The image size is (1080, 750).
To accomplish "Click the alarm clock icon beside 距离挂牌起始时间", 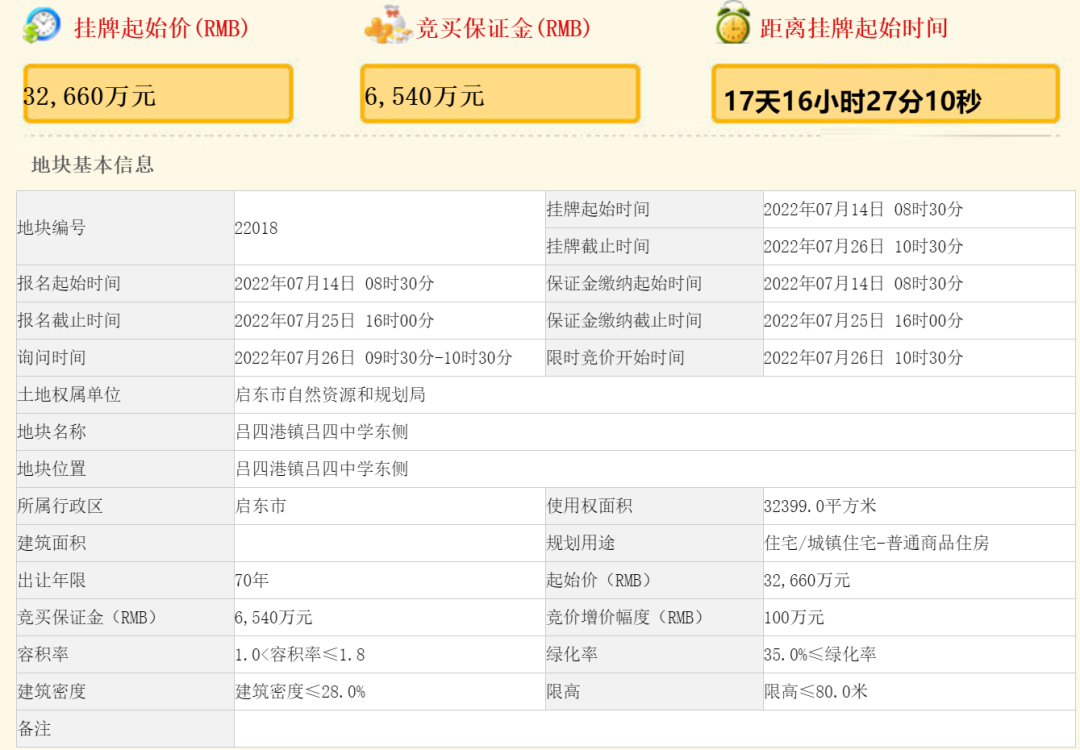I will (732, 24).
